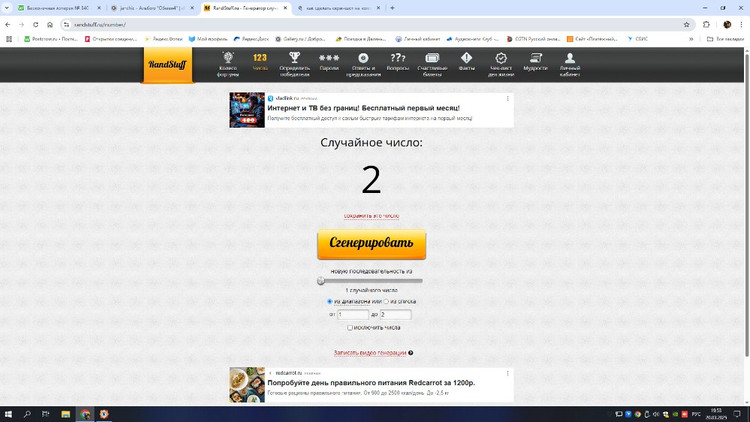Click the random numbers count slider handle

(321, 281)
